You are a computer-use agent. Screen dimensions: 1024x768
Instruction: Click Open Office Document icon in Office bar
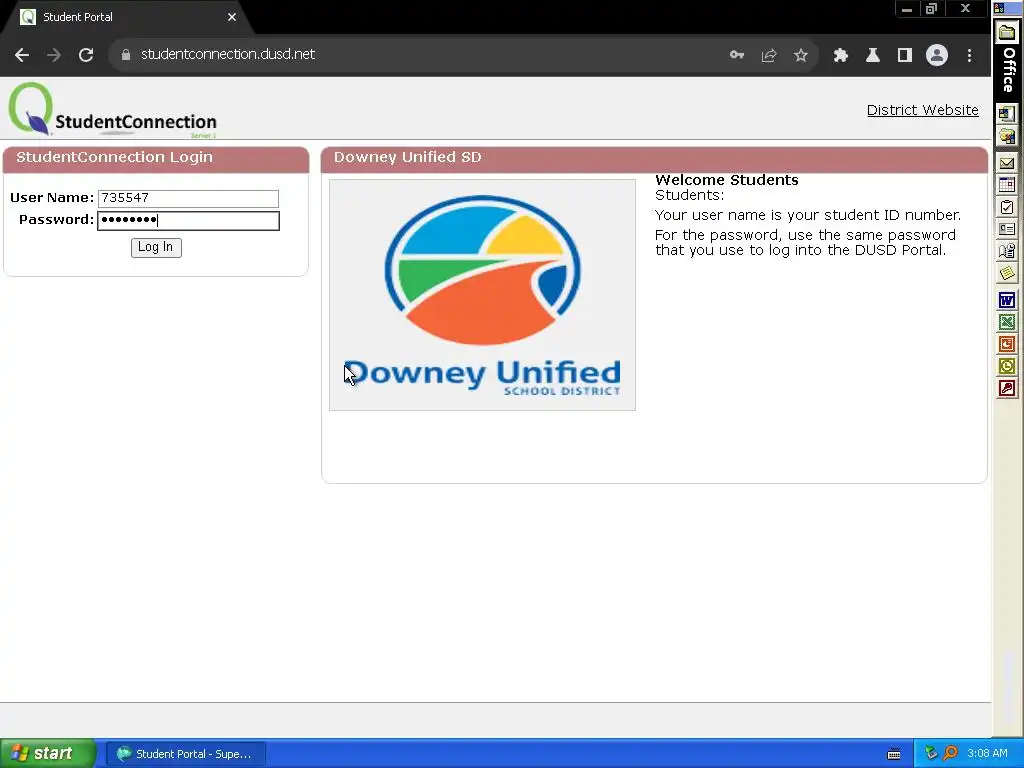[x=1006, y=136]
